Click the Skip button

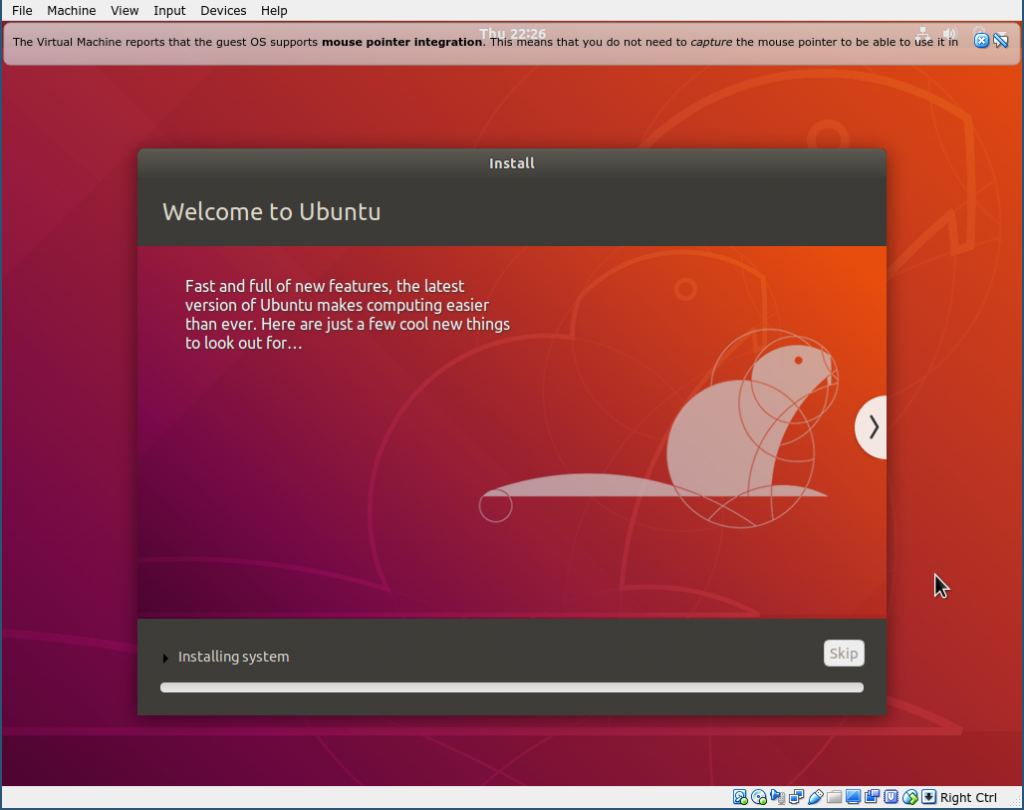(x=843, y=652)
